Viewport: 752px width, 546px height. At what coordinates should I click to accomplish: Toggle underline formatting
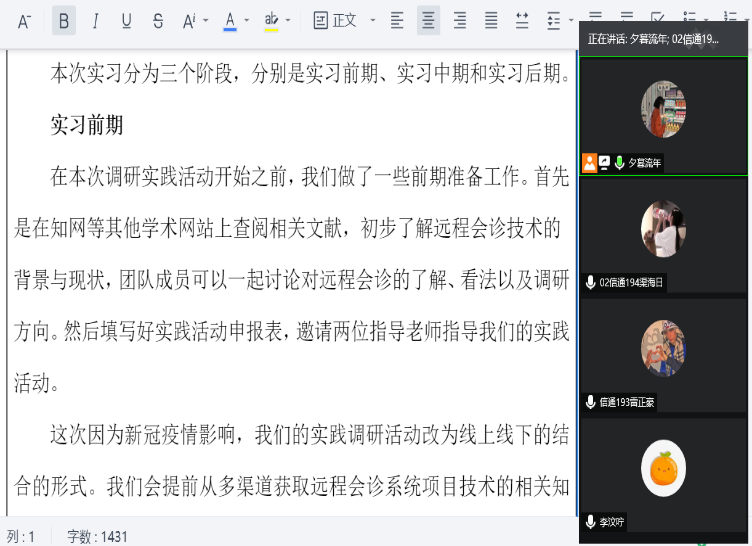click(x=126, y=20)
